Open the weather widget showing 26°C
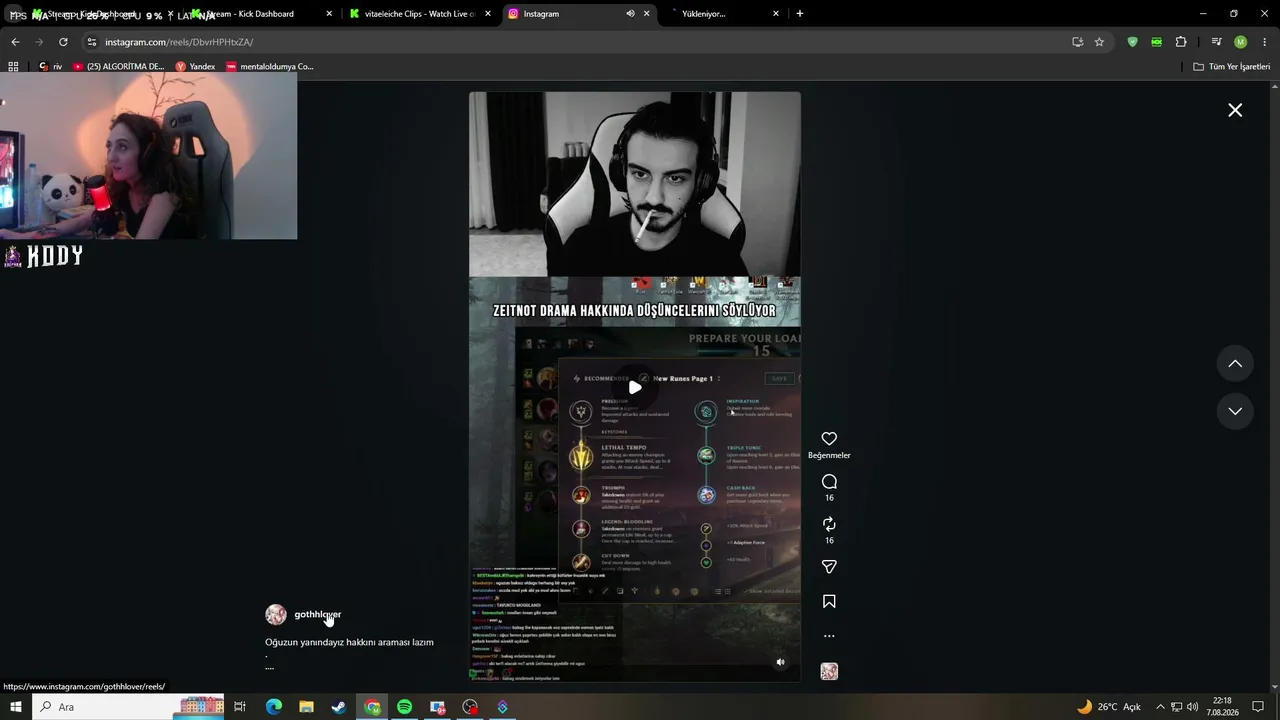Screen dimensions: 1280x720 click(x=1108, y=707)
